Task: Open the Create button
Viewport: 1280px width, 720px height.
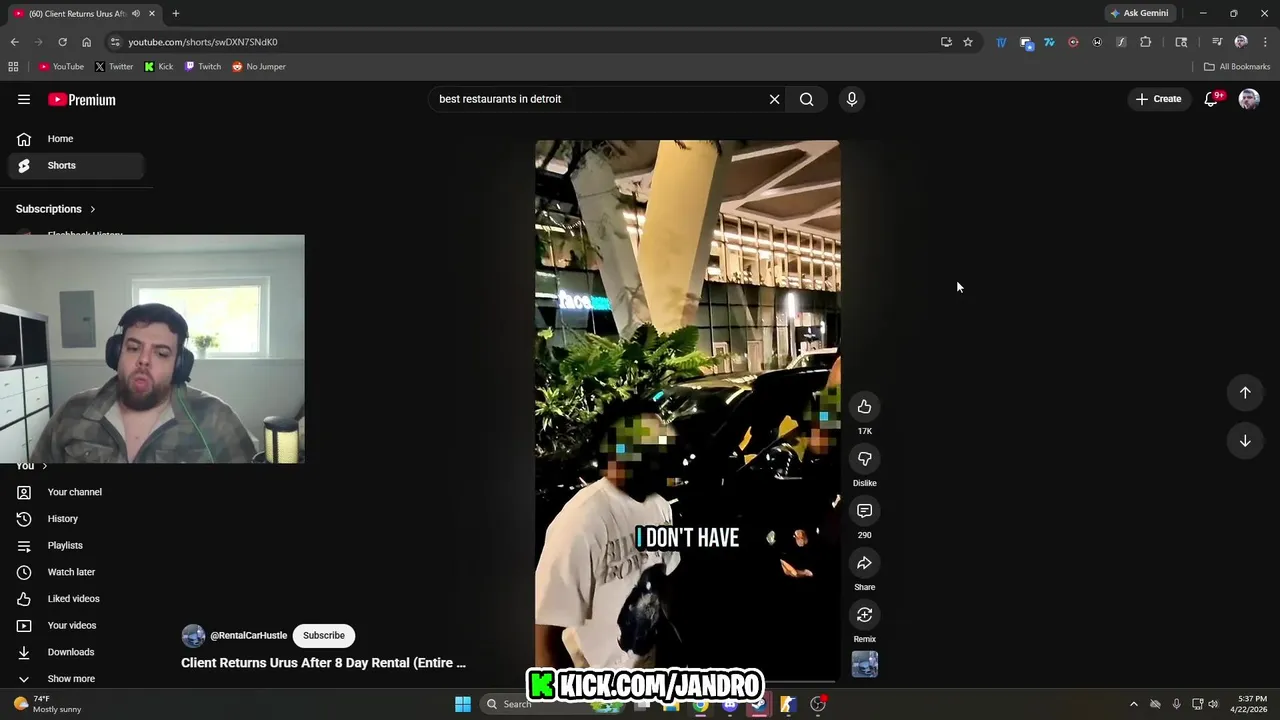Action: click(1159, 99)
